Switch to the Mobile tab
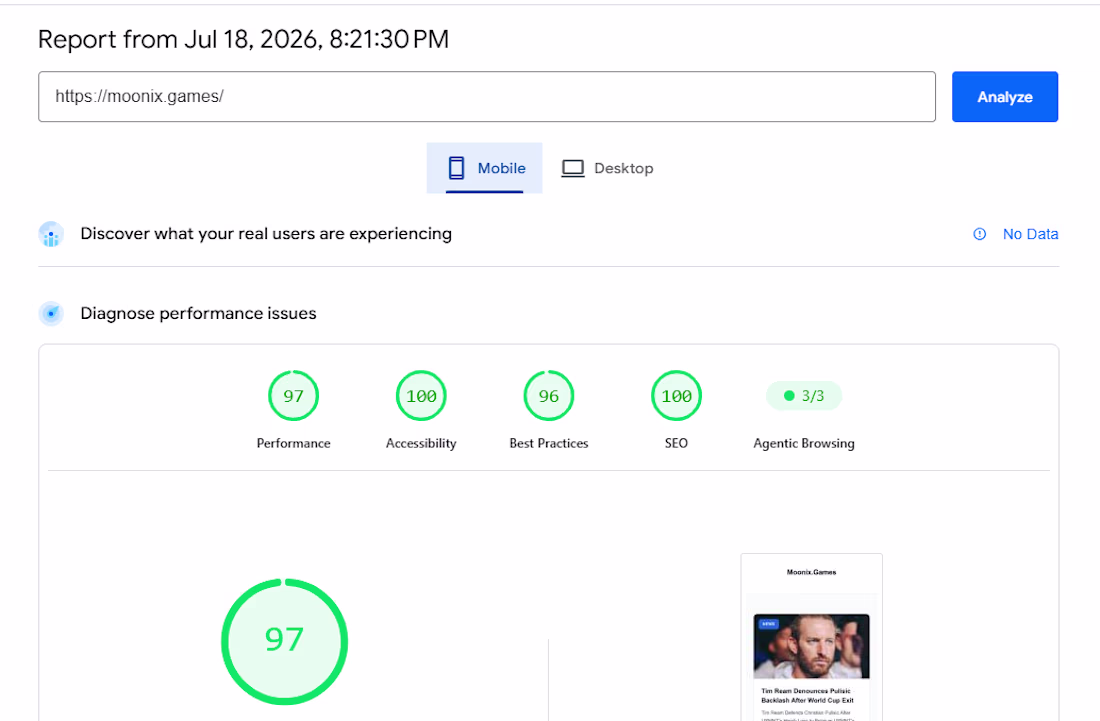The image size is (1100, 721). click(x=484, y=168)
